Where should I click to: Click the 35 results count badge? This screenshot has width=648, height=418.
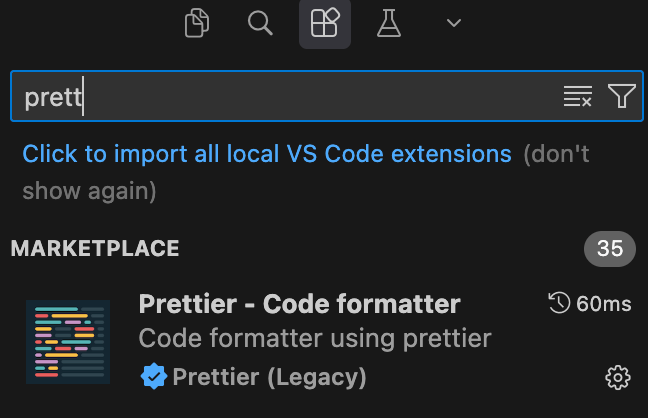pyautogui.click(x=609, y=249)
